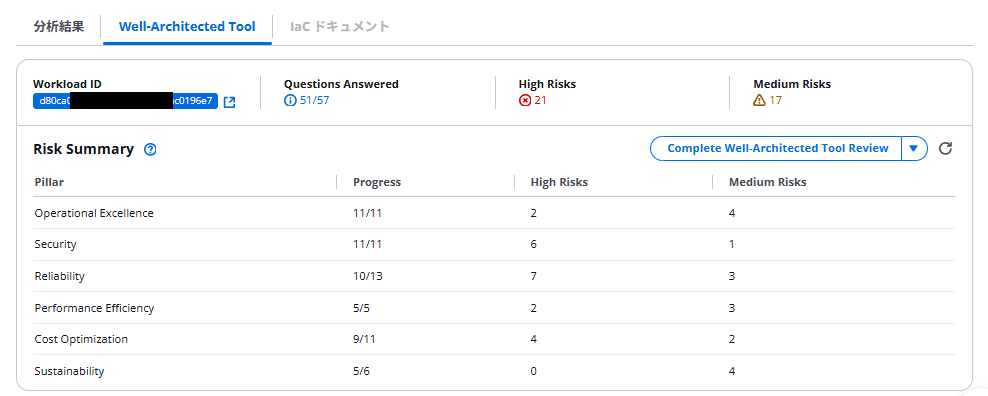Viewport: 988px width, 396px height.
Task: Click the High Risks column header in table
Action: [560, 182]
